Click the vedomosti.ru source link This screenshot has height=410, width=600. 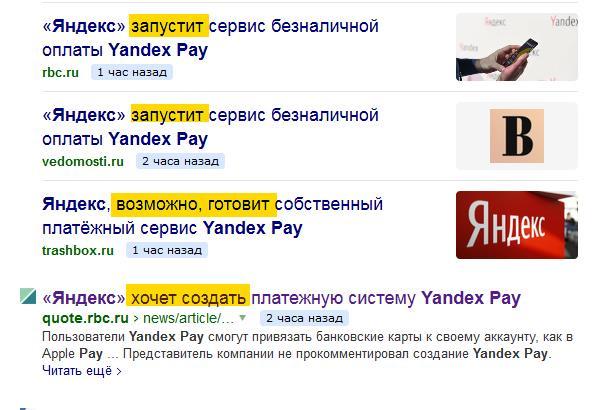coord(83,161)
